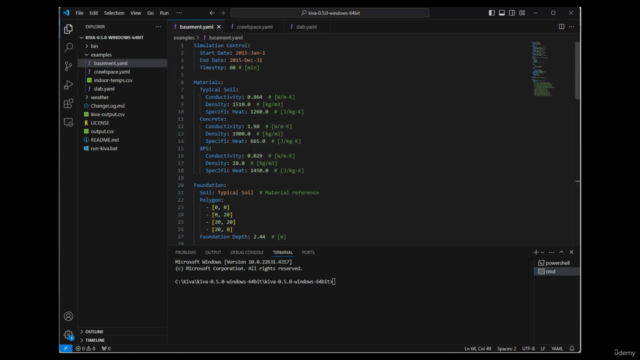This screenshot has height=360, width=640.
Task: Expand the bin folder
Action: [122, 46]
